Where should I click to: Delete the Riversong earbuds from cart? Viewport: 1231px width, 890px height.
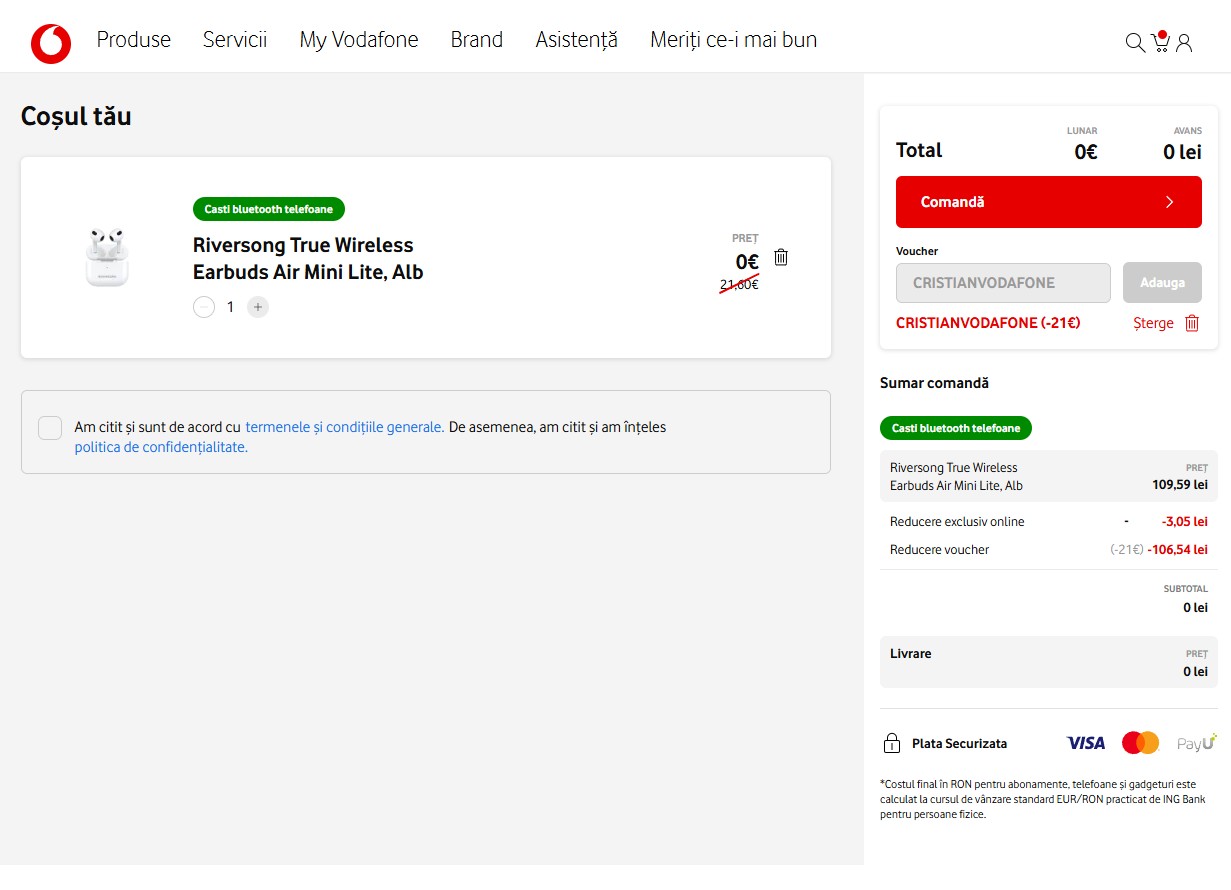[781, 257]
